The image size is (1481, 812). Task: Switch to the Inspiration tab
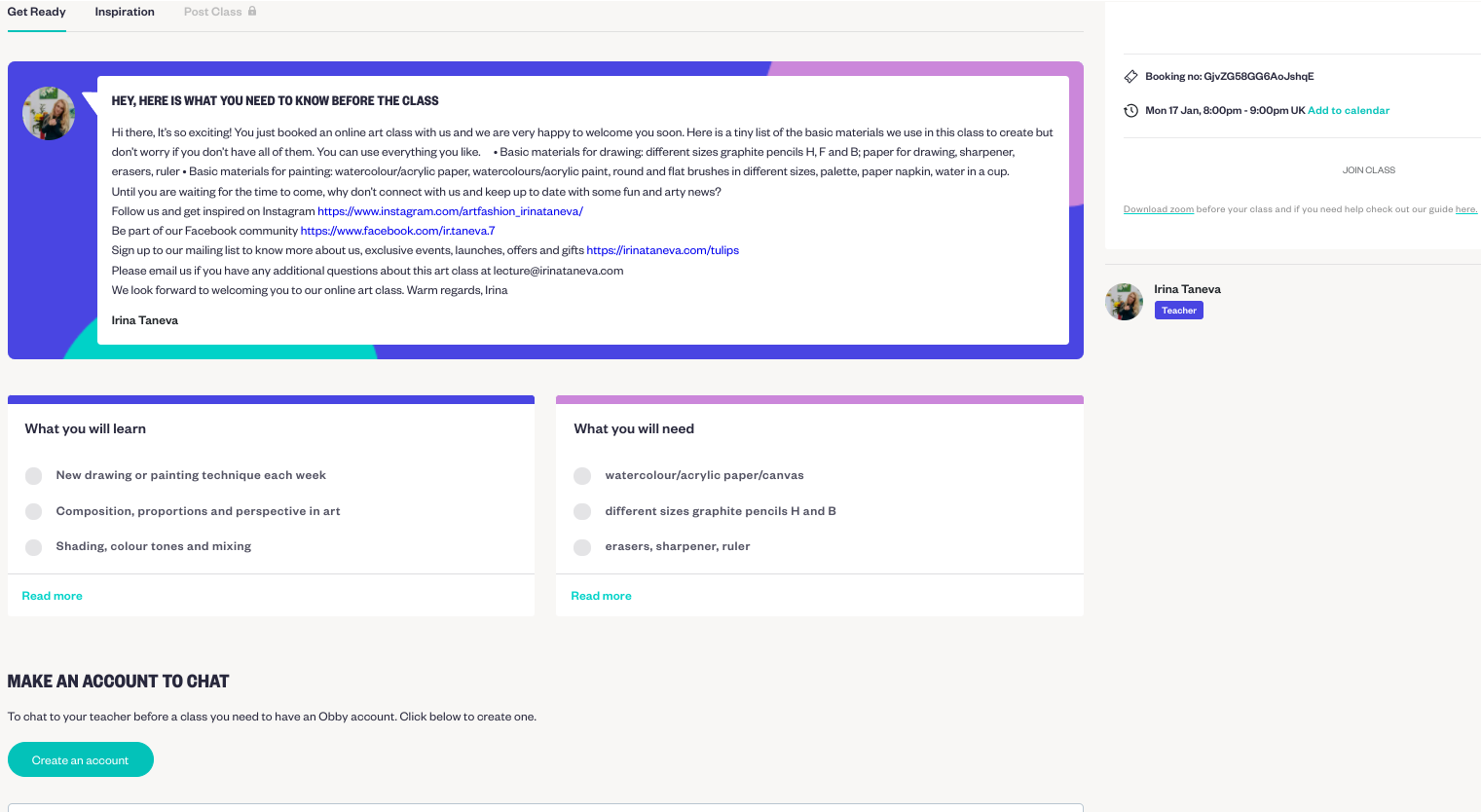click(x=125, y=12)
